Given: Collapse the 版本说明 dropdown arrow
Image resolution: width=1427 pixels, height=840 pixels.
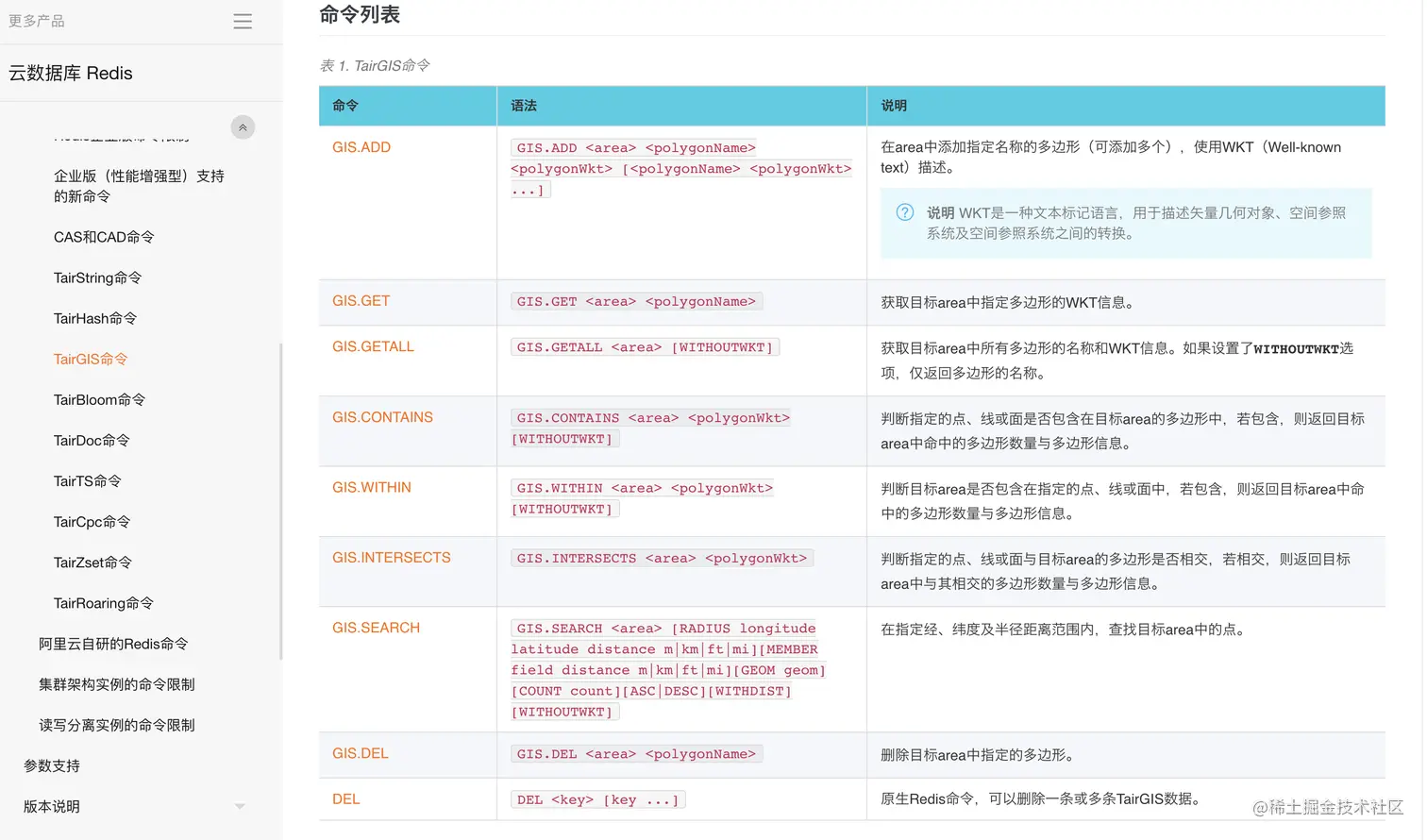Looking at the screenshot, I should click(239, 806).
